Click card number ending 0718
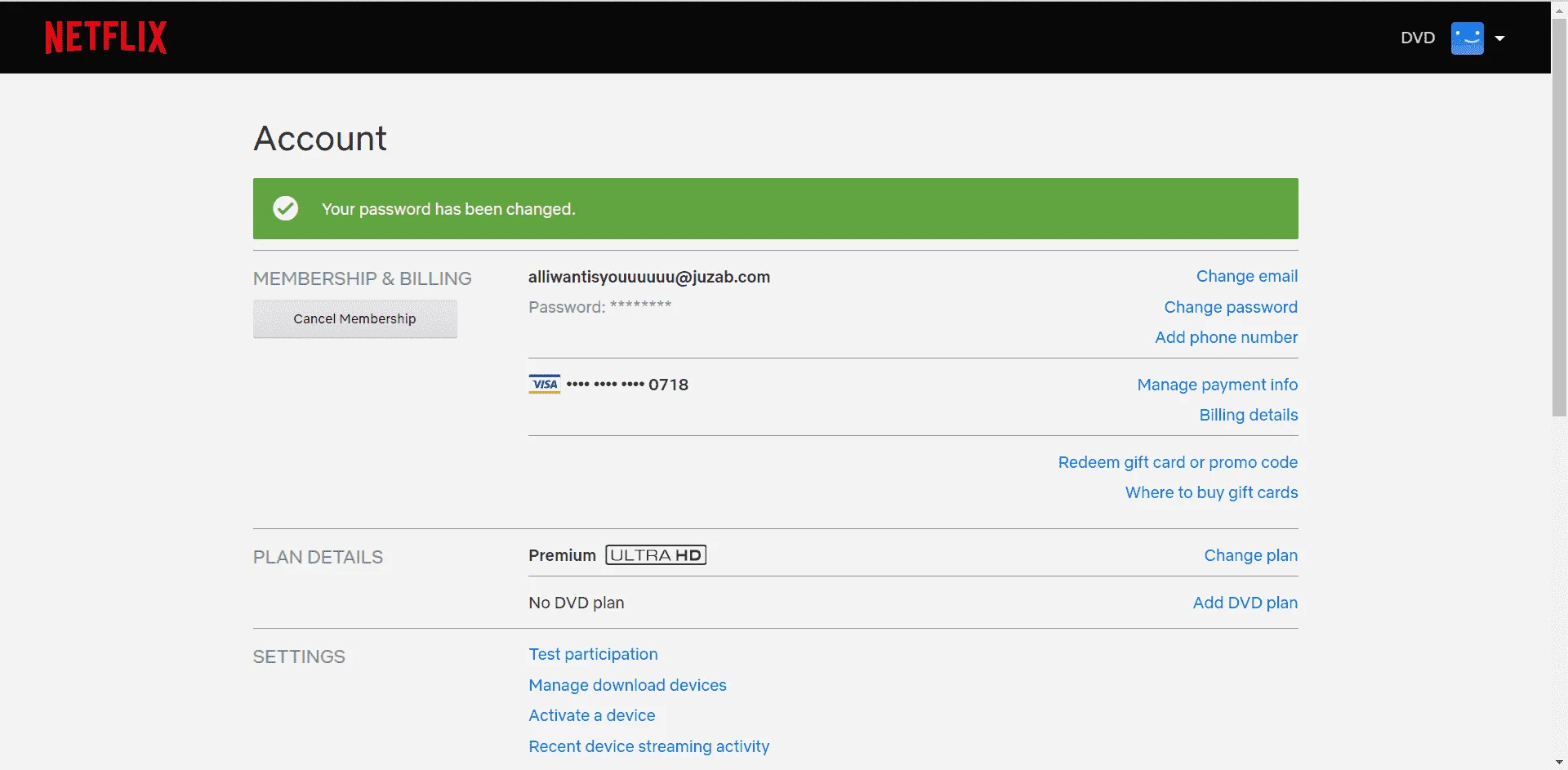The image size is (1568, 770). pos(627,385)
